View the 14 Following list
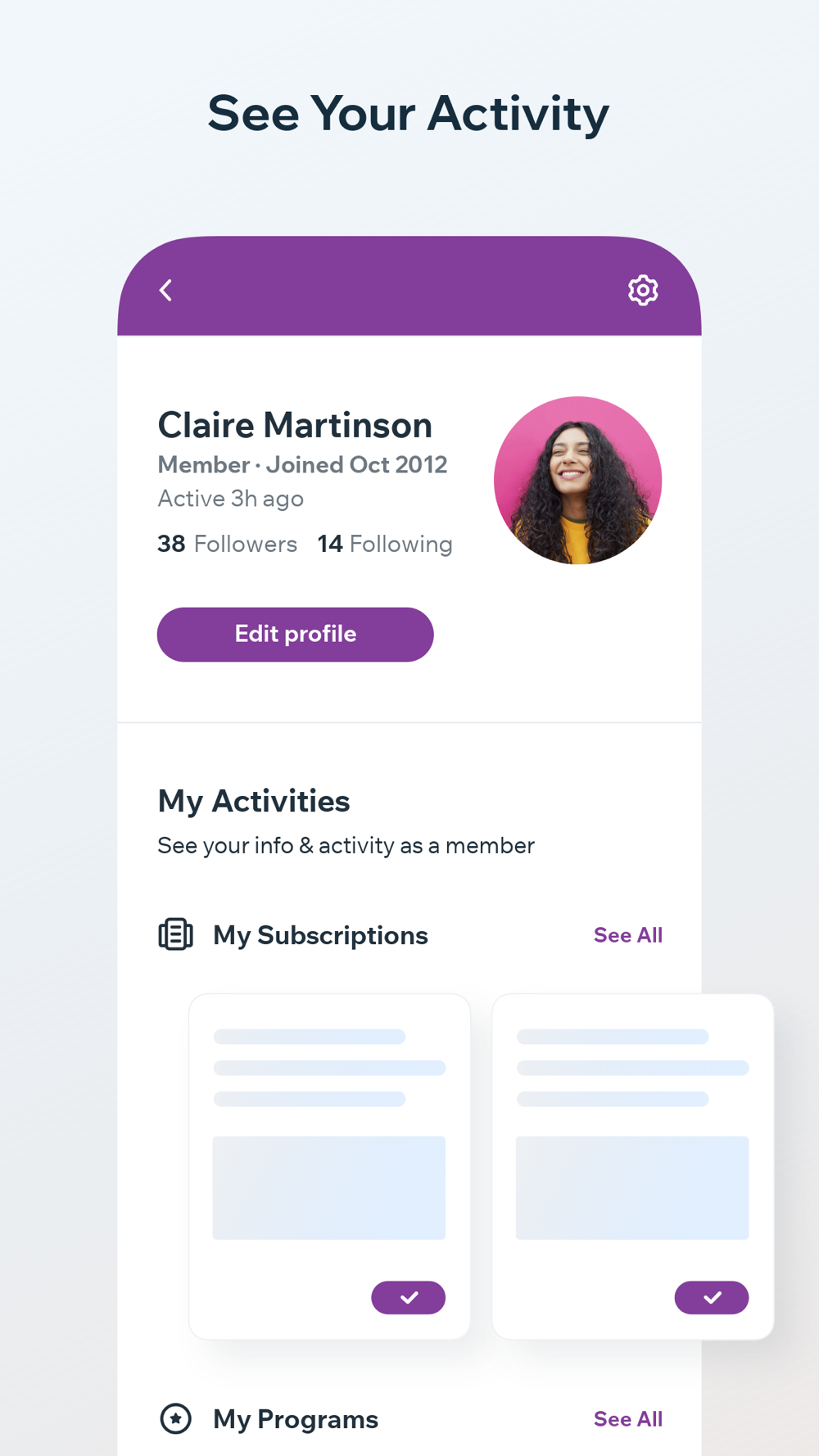The width and height of the screenshot is (819, 1456). coord(385,544)
